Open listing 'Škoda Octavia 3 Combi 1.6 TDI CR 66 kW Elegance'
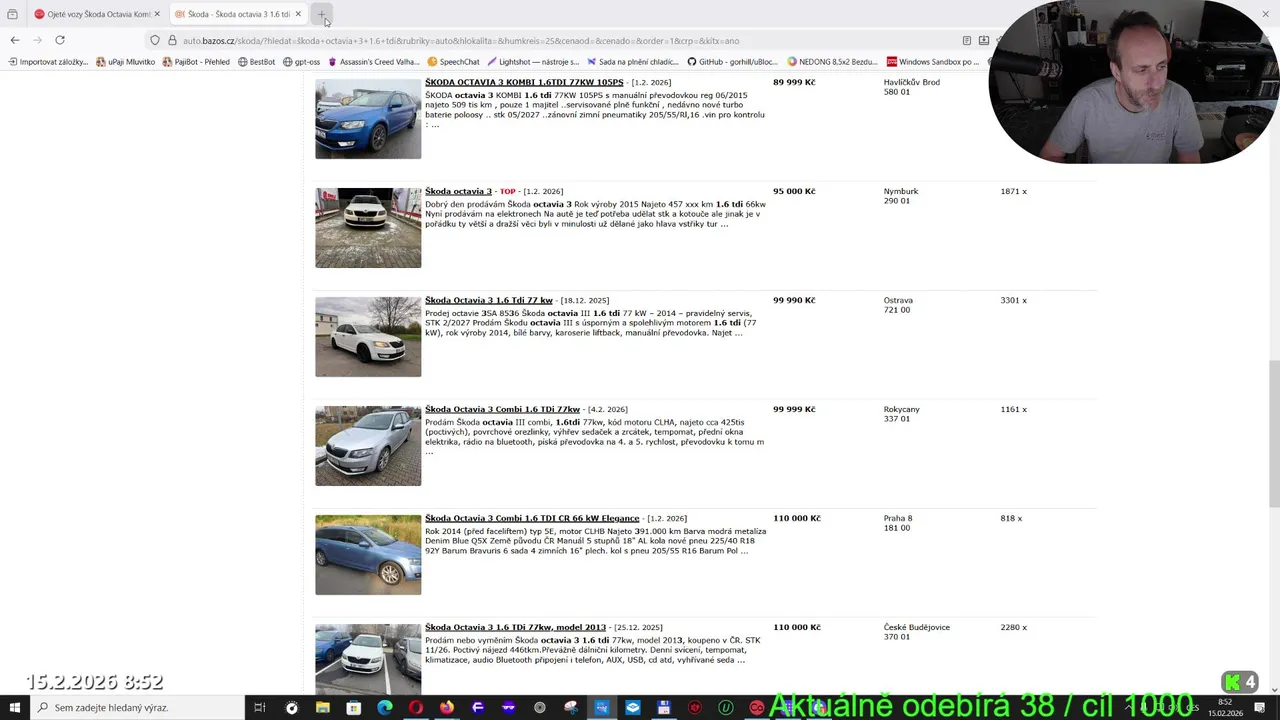1280x720 pixels. pos(532,518)
